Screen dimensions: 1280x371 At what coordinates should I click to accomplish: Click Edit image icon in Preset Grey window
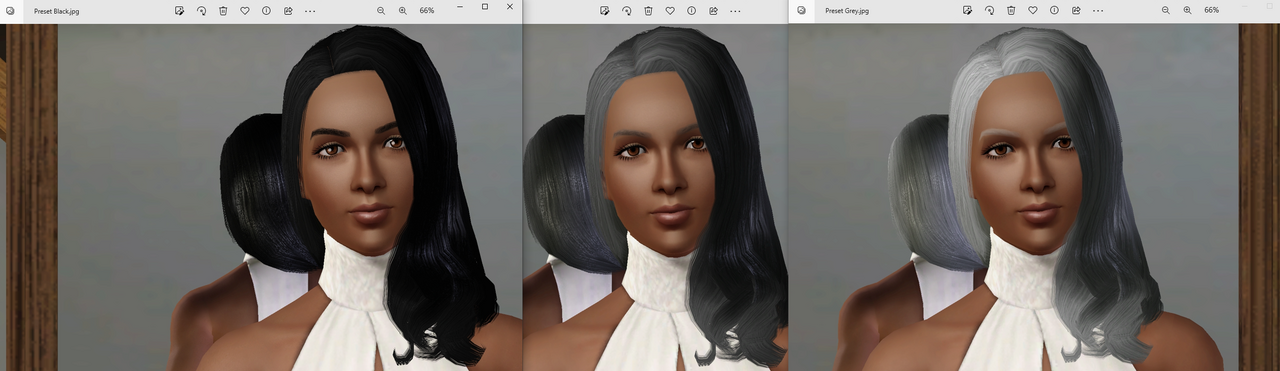pyautogui.click(x=968, y=10)
